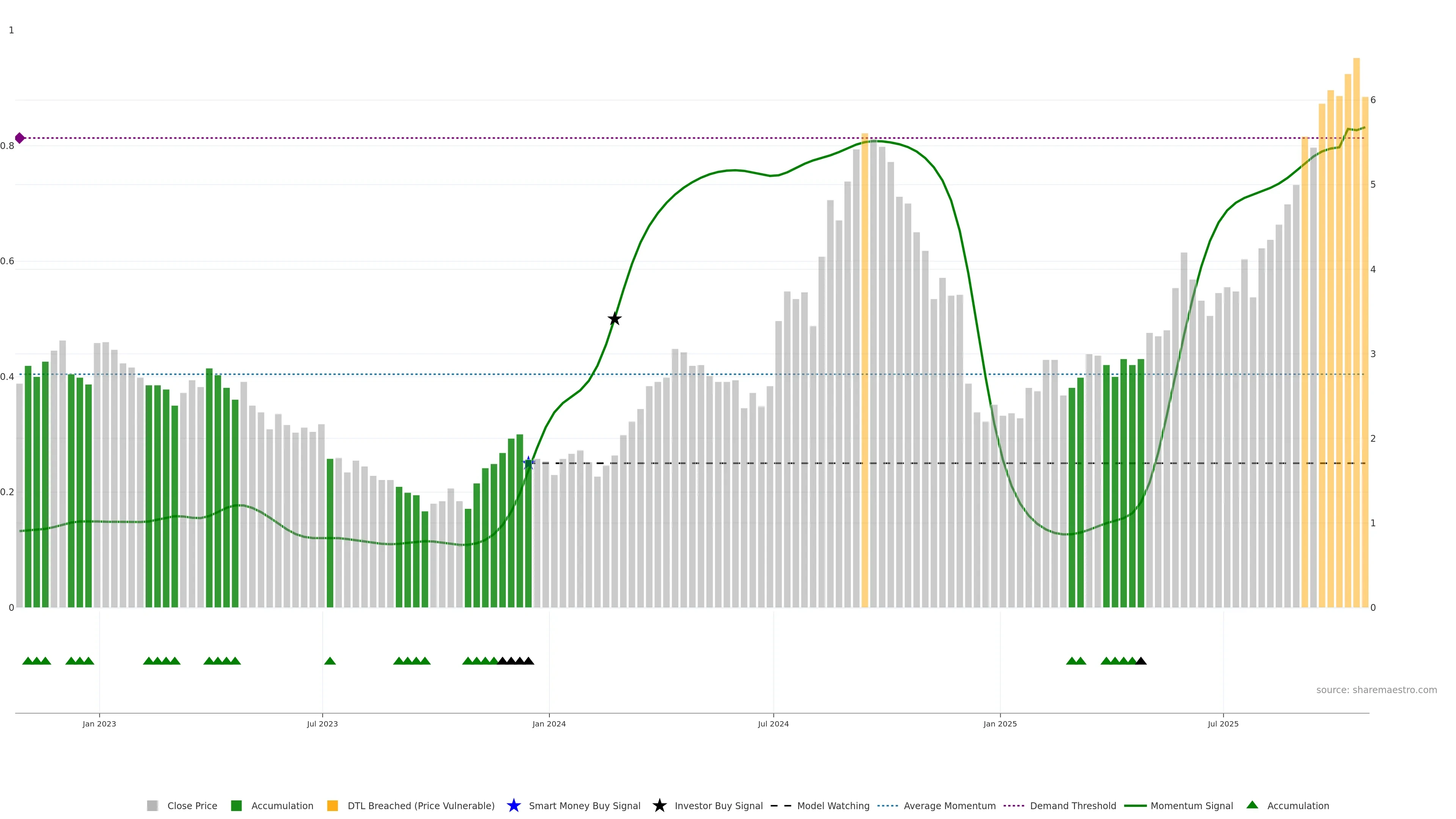The width and height of the screenshot is (1456, 819).
Task: Click the orange DTL Breached legend swatch
Action: (333, 805)
